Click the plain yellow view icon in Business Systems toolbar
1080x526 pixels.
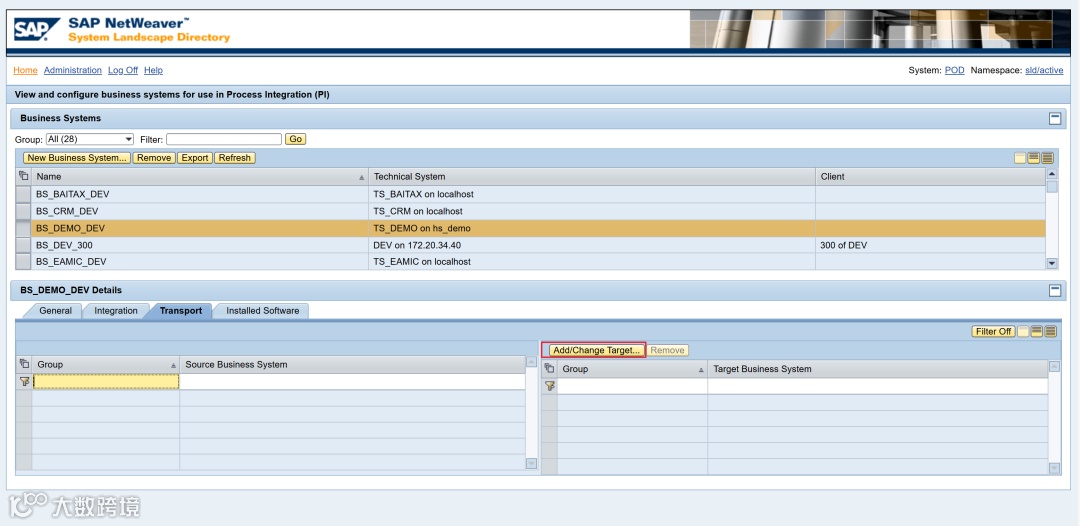pos(1020,158)
